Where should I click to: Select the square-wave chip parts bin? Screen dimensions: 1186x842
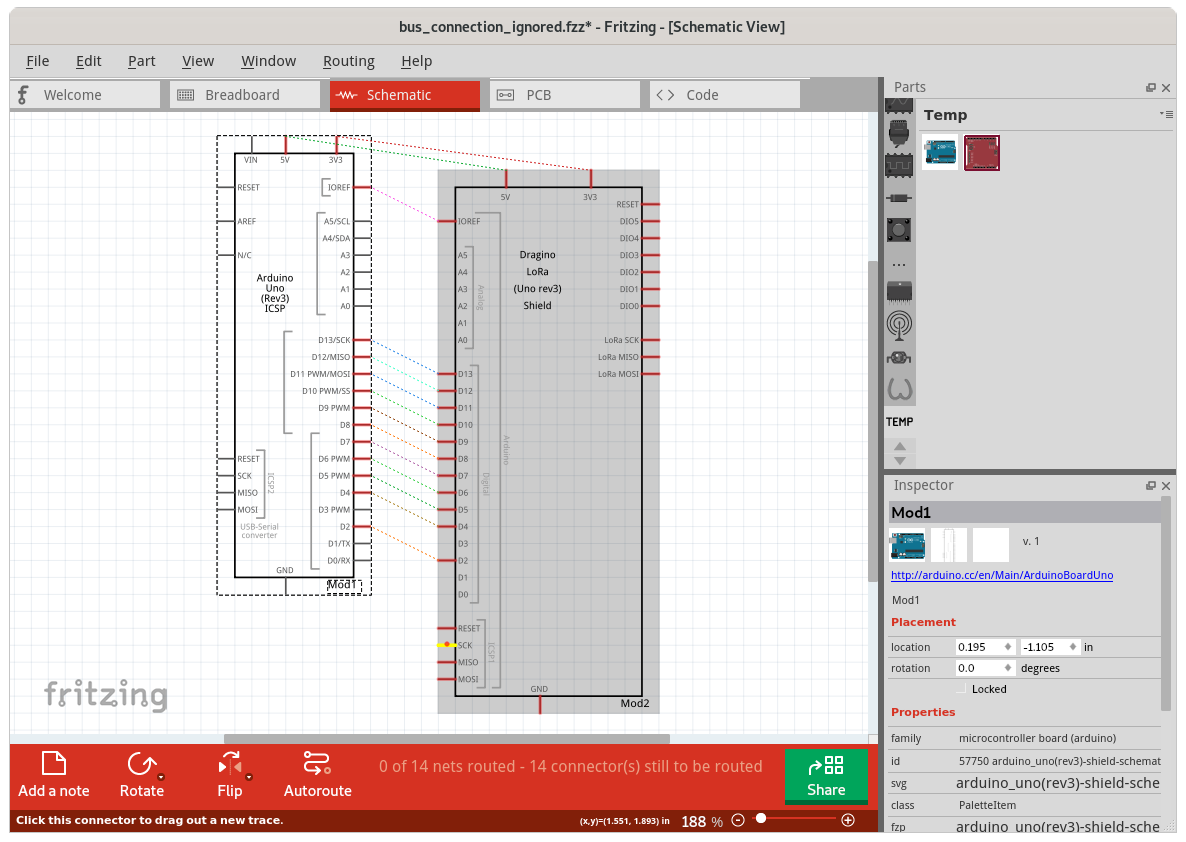coord(899,163)
